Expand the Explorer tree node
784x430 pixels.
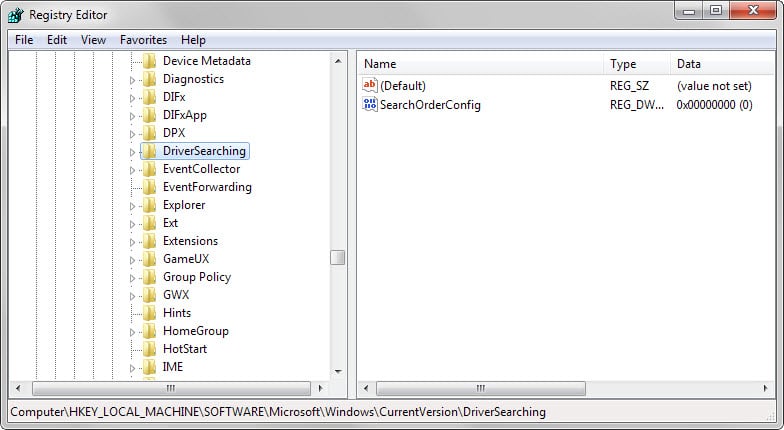(132, 206)
